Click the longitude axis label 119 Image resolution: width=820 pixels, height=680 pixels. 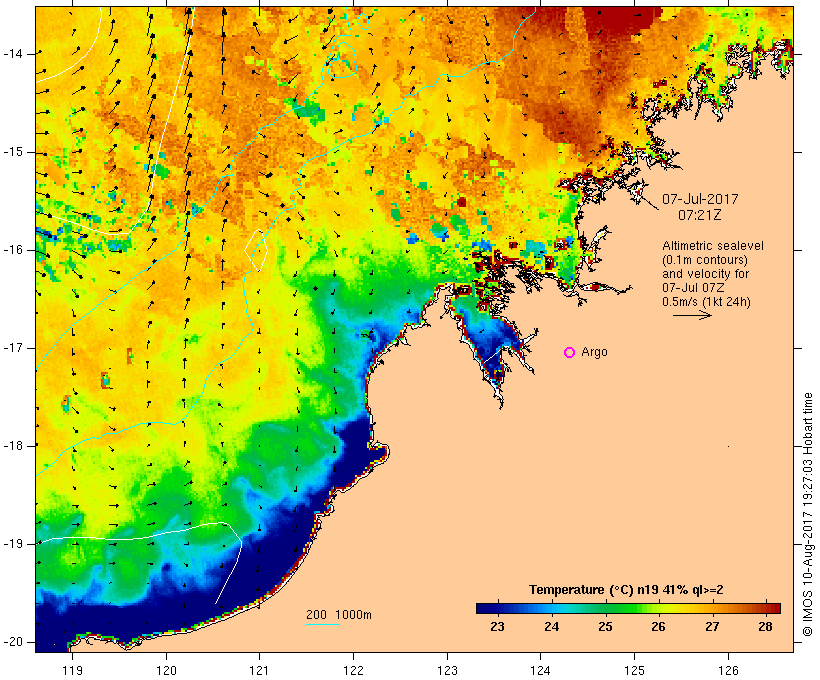72,670
